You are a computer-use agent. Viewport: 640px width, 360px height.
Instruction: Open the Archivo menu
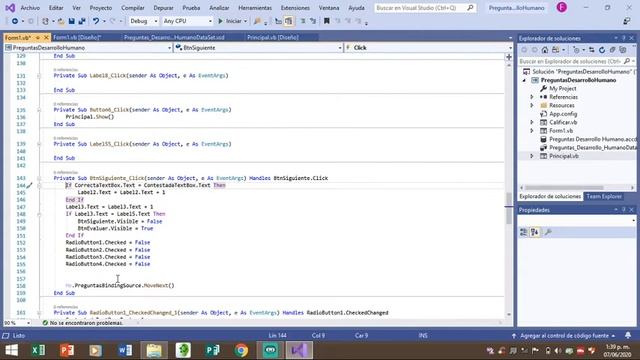(x=30, y=8)
